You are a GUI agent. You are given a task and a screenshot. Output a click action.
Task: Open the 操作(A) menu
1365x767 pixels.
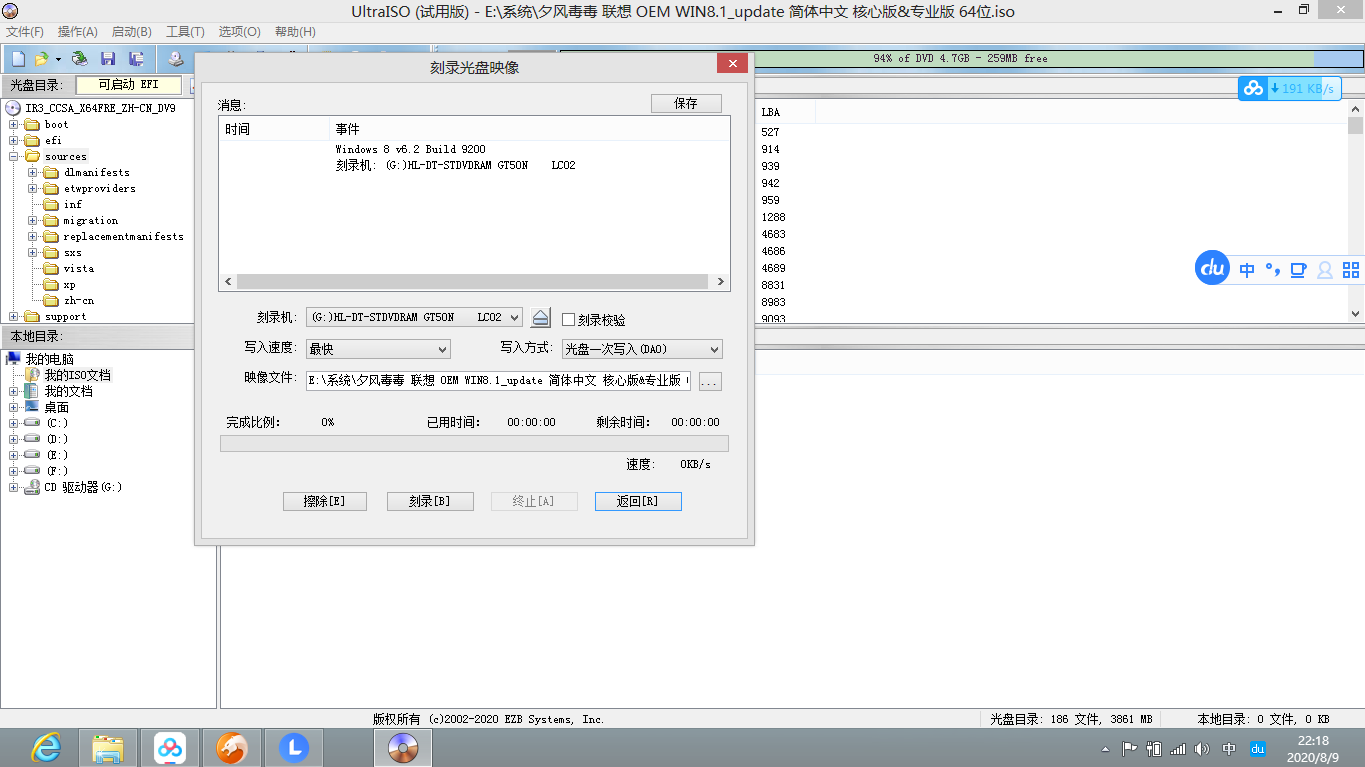[x=78, y=32]
